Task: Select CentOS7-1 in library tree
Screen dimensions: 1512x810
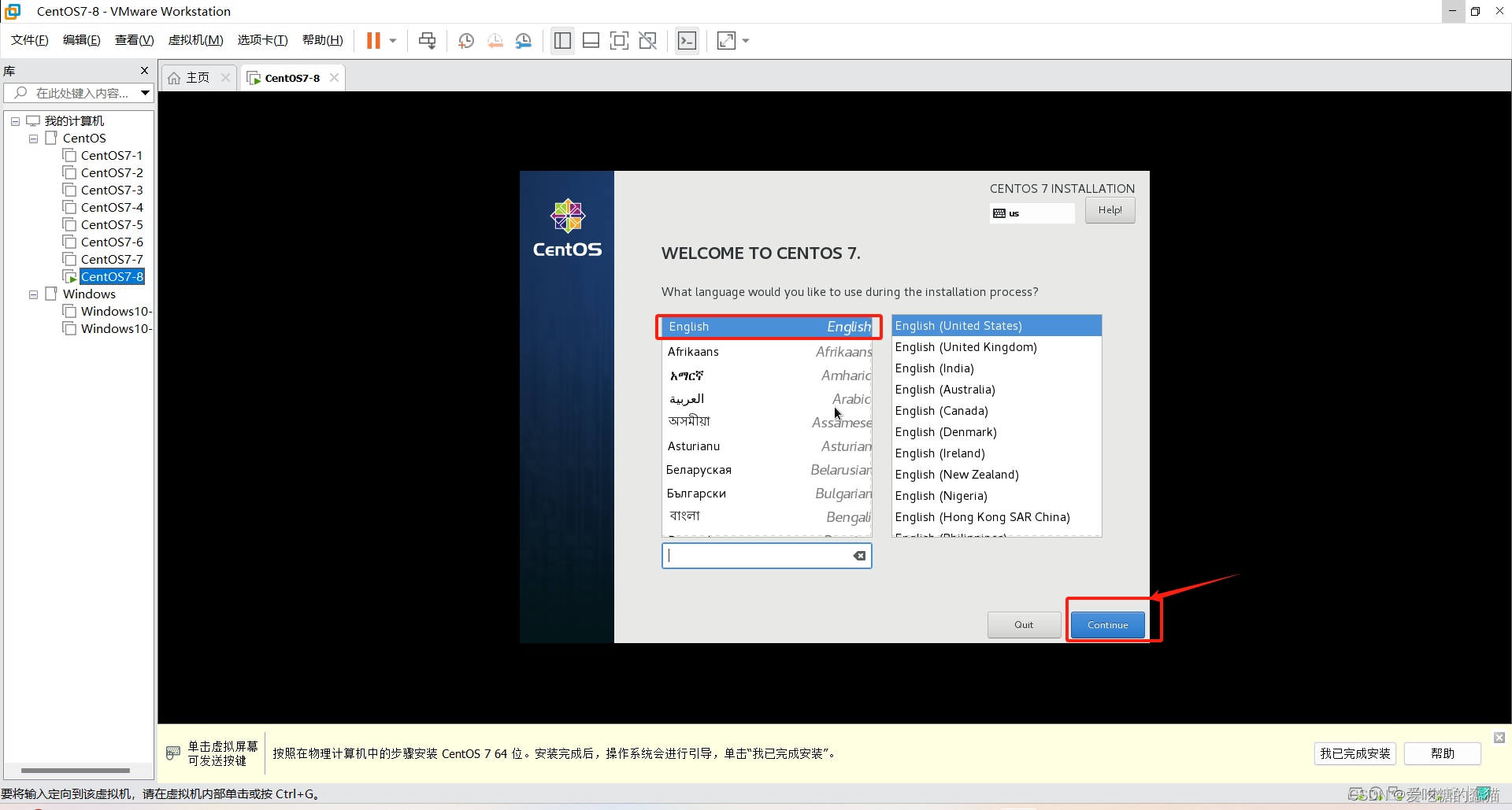Action: [x=112, y=156]
